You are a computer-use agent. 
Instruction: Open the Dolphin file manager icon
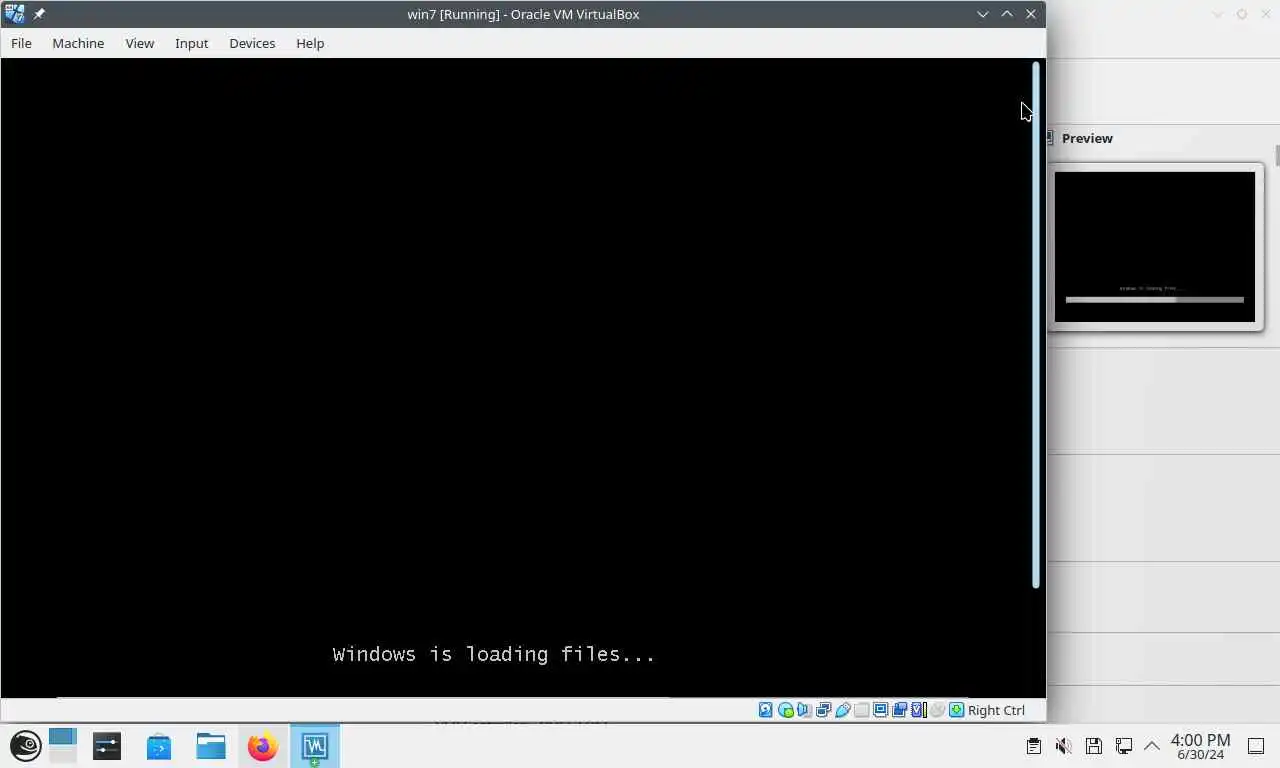(211, 746)
